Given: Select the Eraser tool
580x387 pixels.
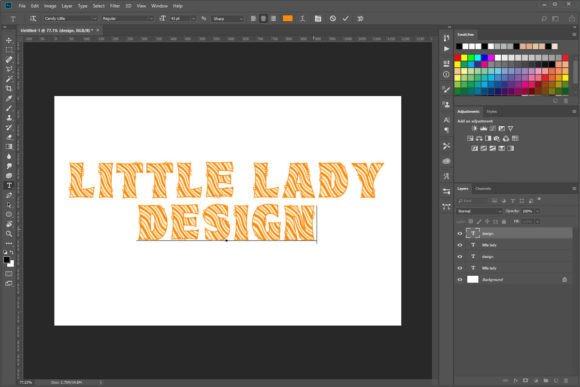Looking at the screenshot, I should [9, 137].
